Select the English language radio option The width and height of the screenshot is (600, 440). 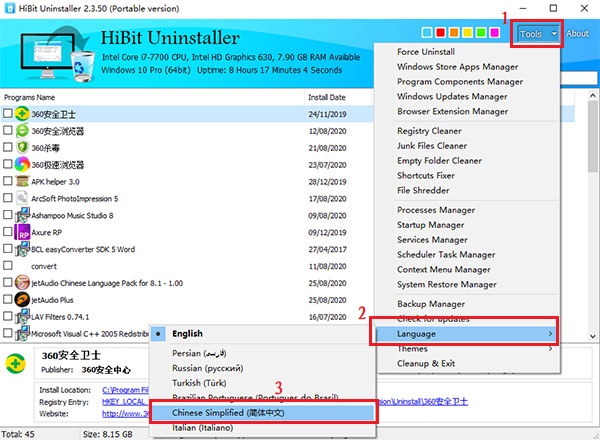pos(158,334)
